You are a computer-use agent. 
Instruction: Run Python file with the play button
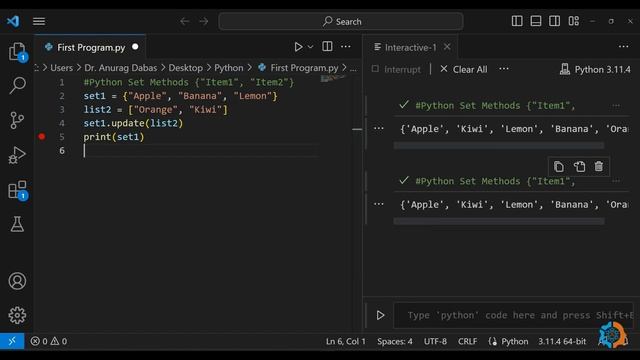click(298, 47)
